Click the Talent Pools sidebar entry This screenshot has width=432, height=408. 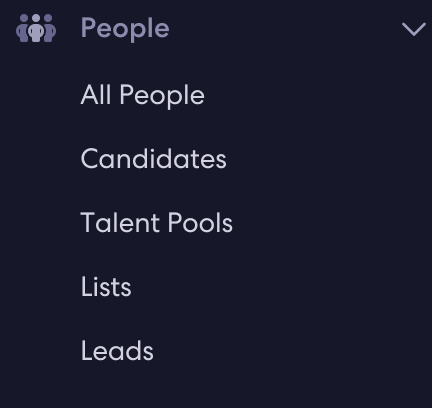157,223
